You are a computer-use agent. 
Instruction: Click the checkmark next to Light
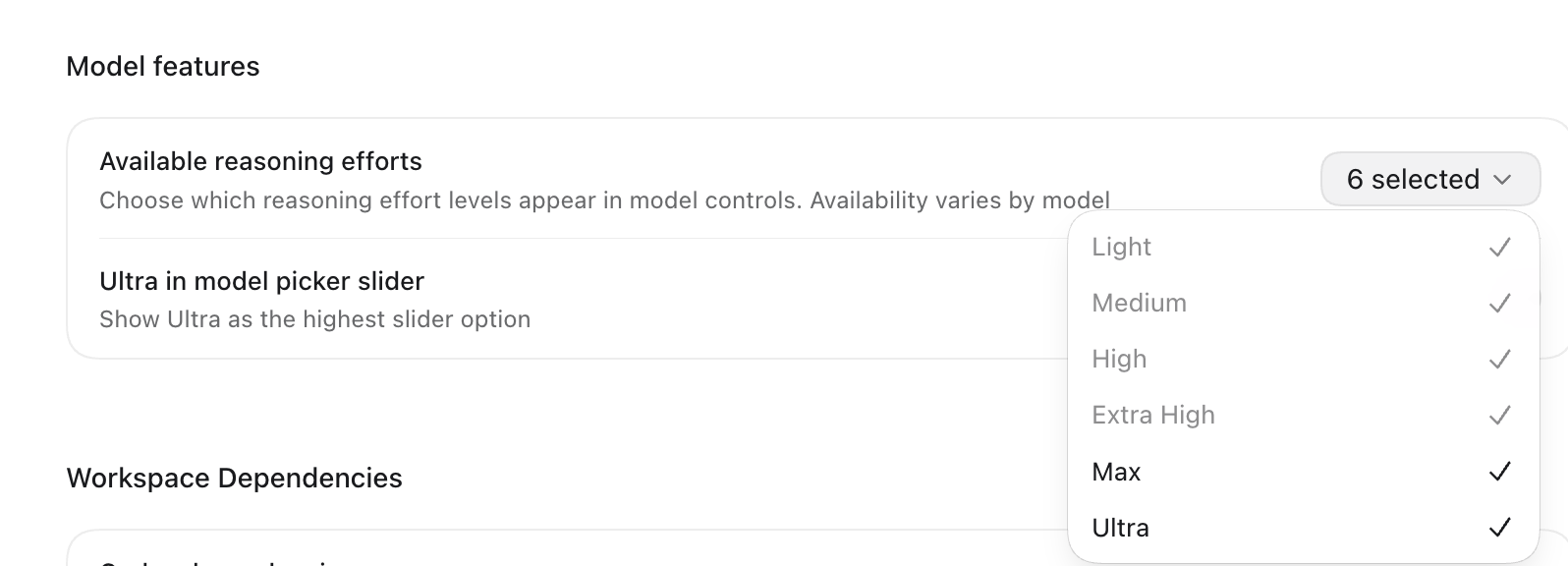point(1499,248)
